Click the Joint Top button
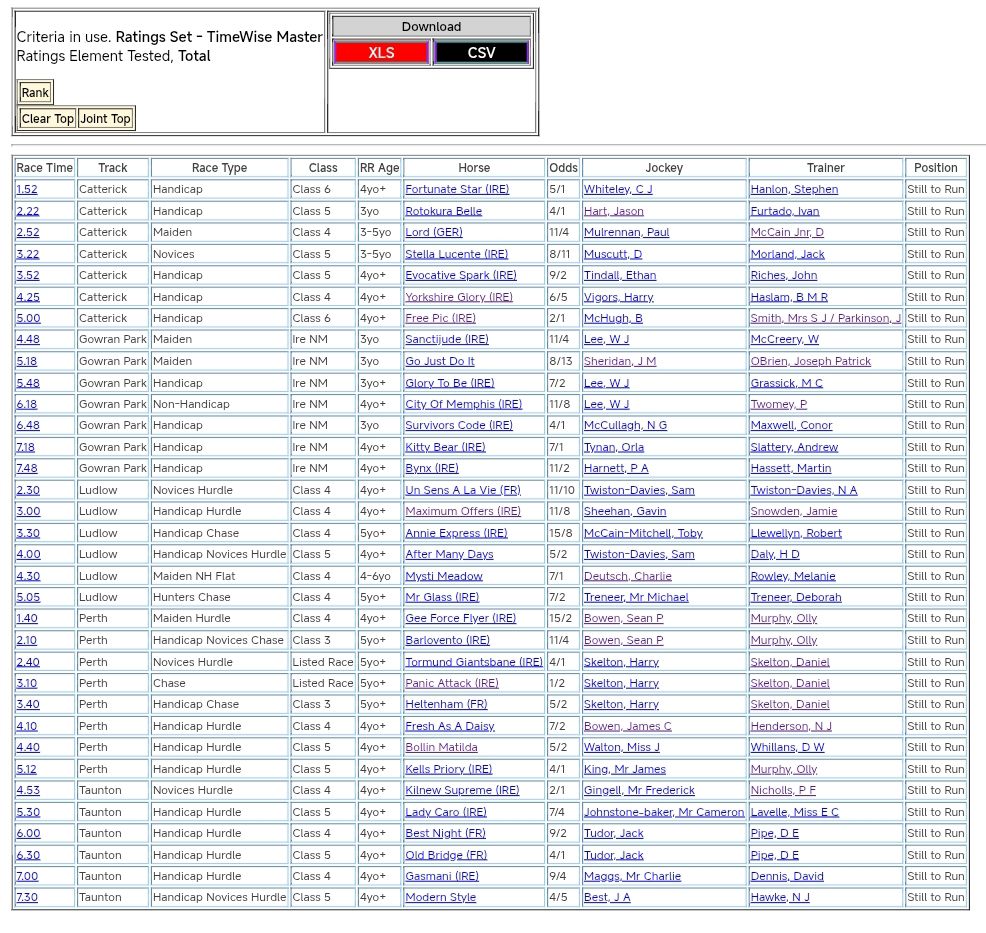Image resolution: width=986 pixels, height=933 pixels. (x=106, y=119)
